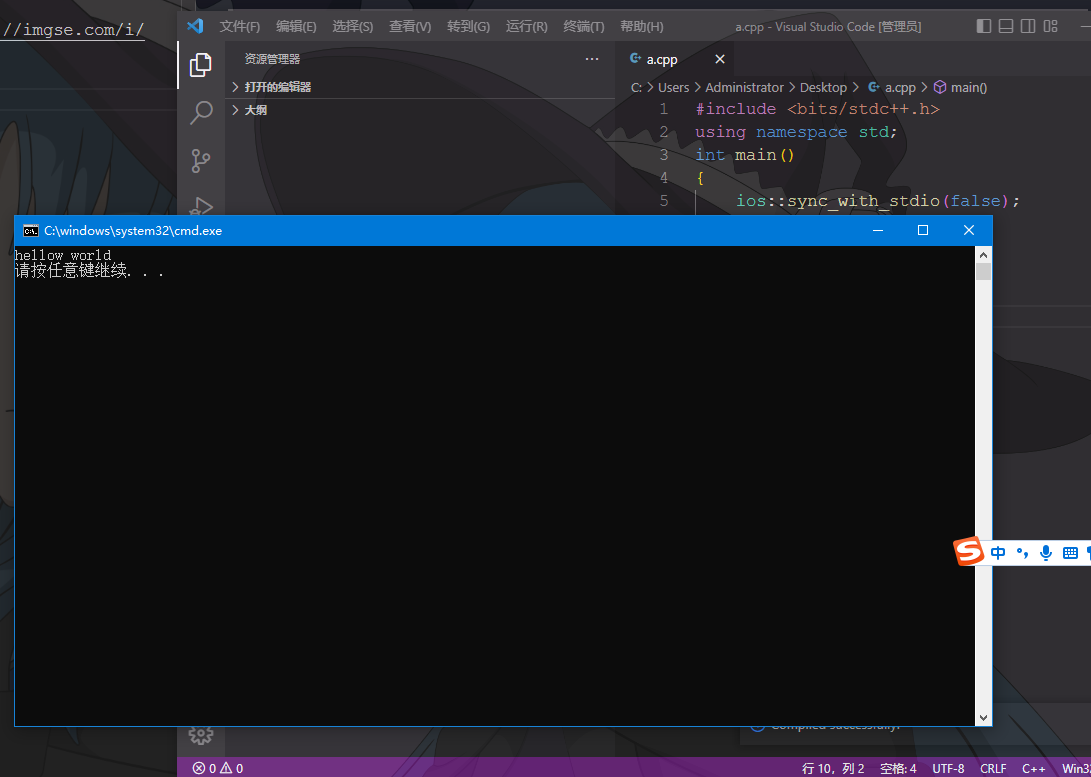Open the Source Control view icon
The image size is (1091, 777).
200,161
